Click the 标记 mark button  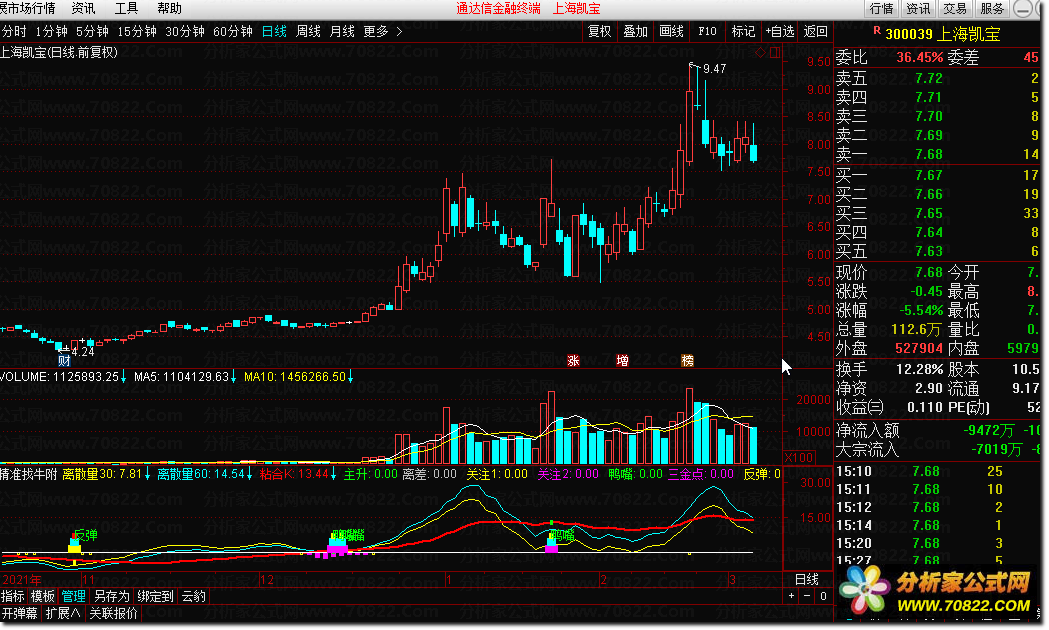click(743, 31)
